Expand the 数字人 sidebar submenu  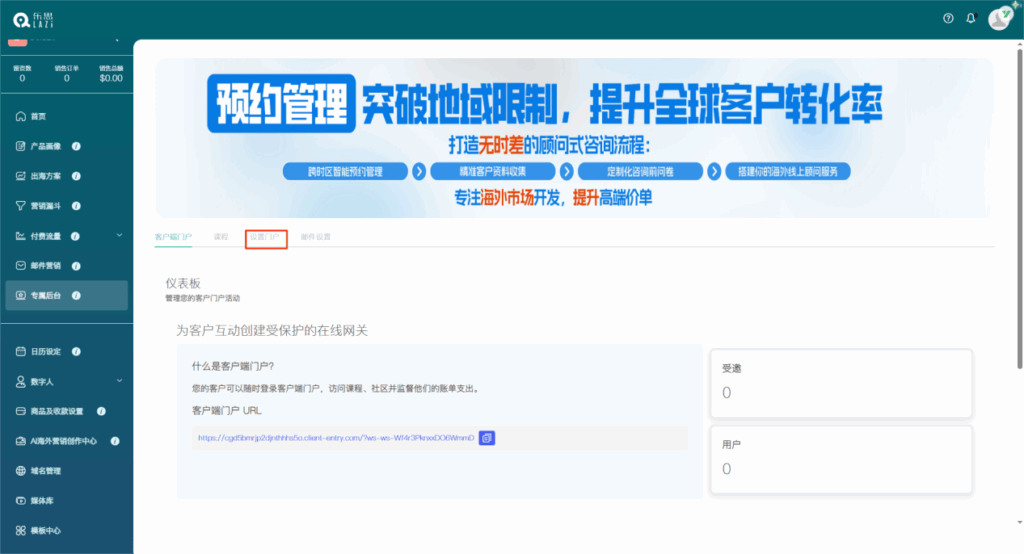tap(119, 381)
